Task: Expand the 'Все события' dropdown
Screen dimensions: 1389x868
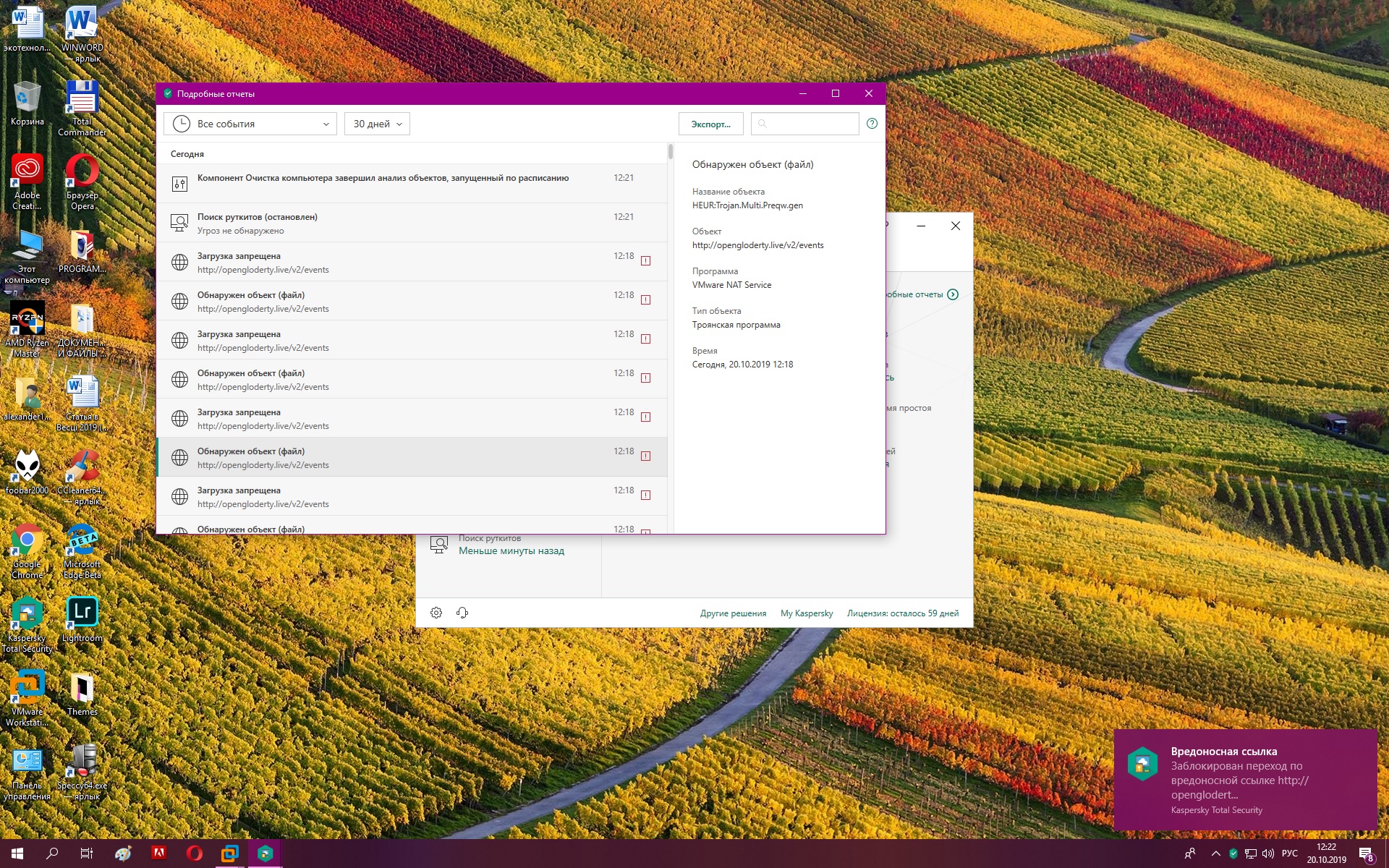Action: pos(250,124)
